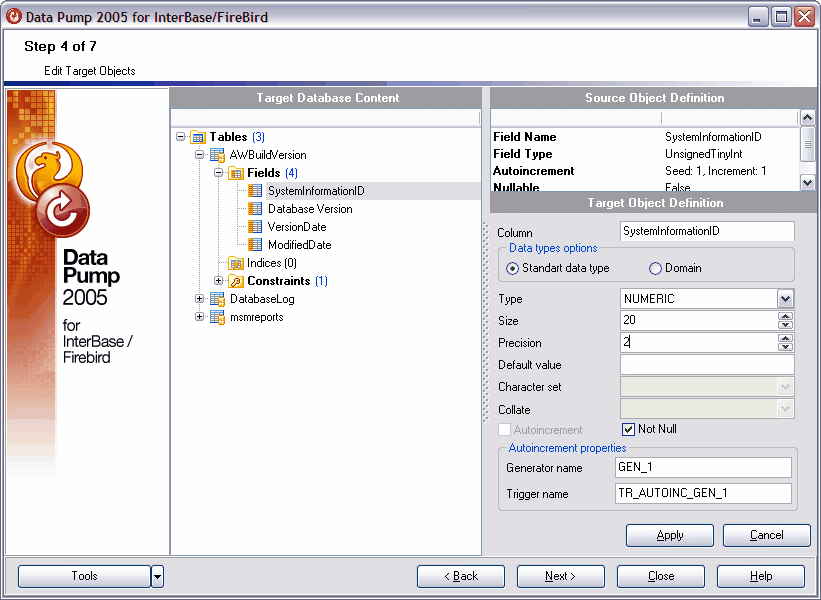Select the AWBuildVersion table node
Image resolution: width=821 pixels, height=600 pixels.
pyautogui.click(x=268, y=155)
